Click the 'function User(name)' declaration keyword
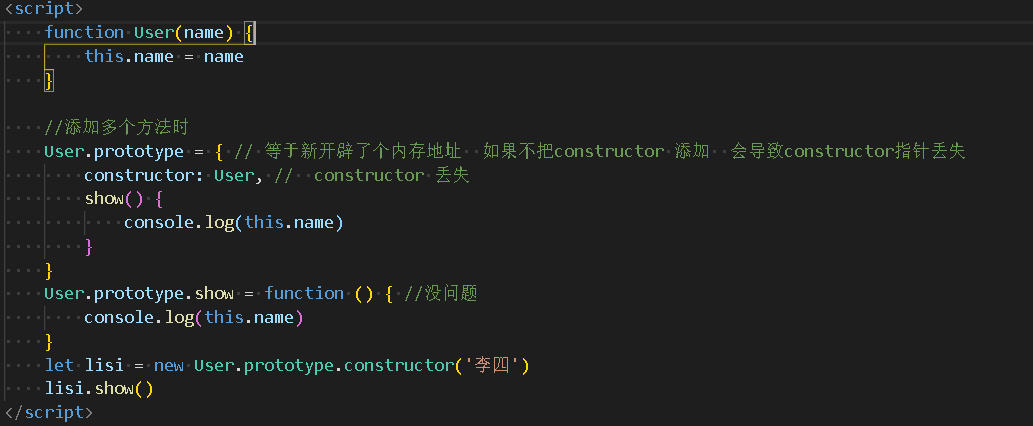The image size is (1033, 426). click(x=83, y=32)
